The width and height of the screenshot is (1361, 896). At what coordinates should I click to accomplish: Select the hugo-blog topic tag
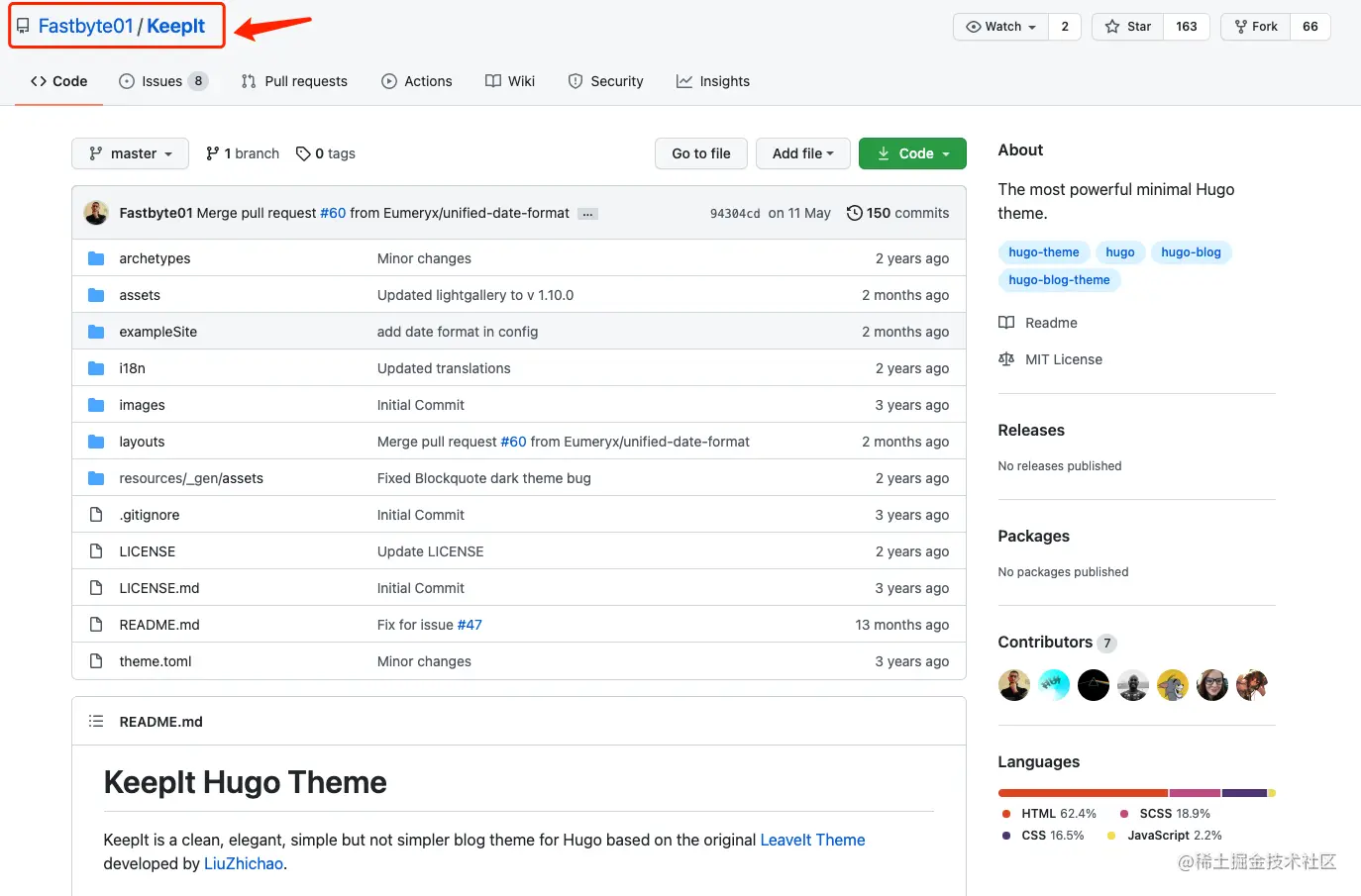[1192, 252]
